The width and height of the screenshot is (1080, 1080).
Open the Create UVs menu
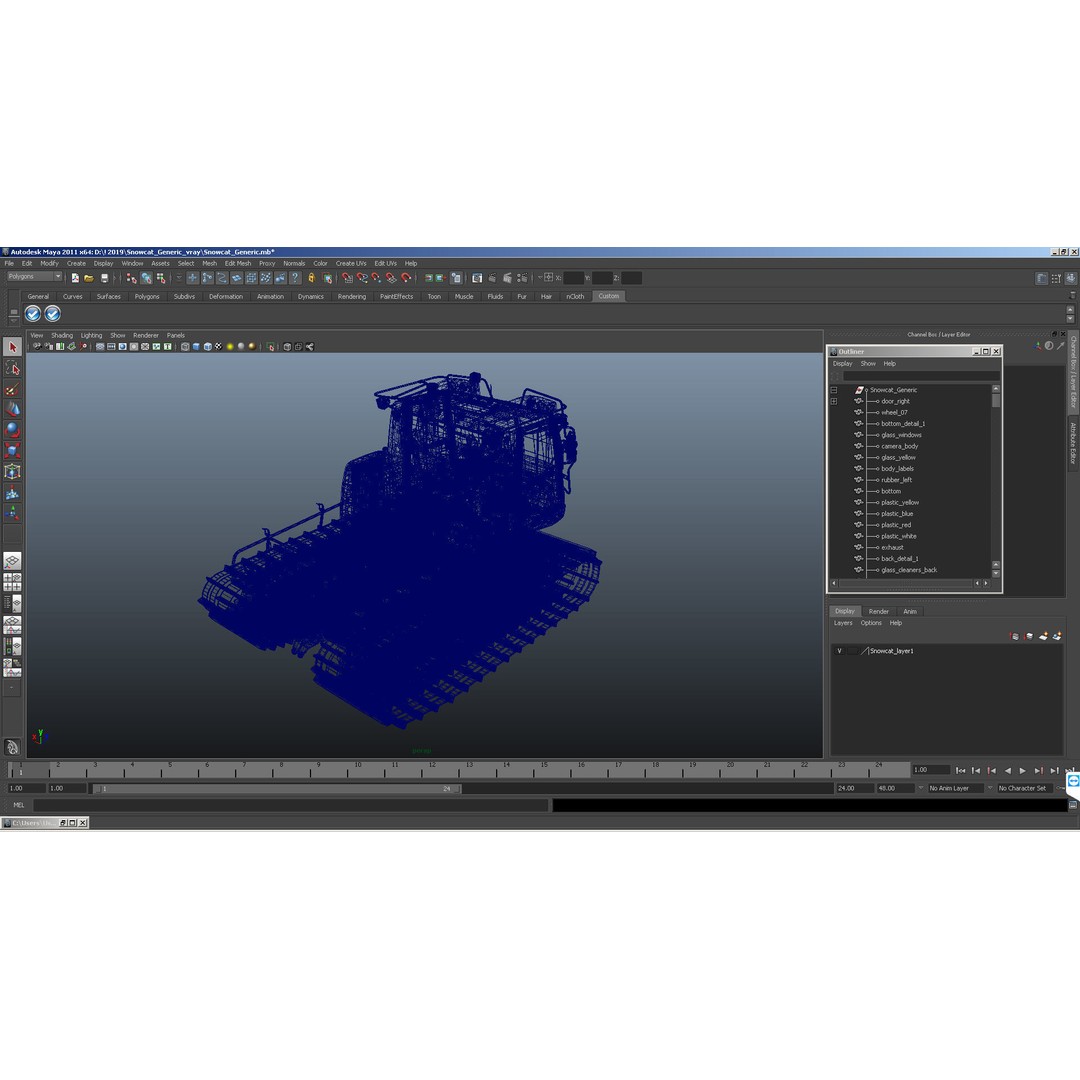click(351, 263)
